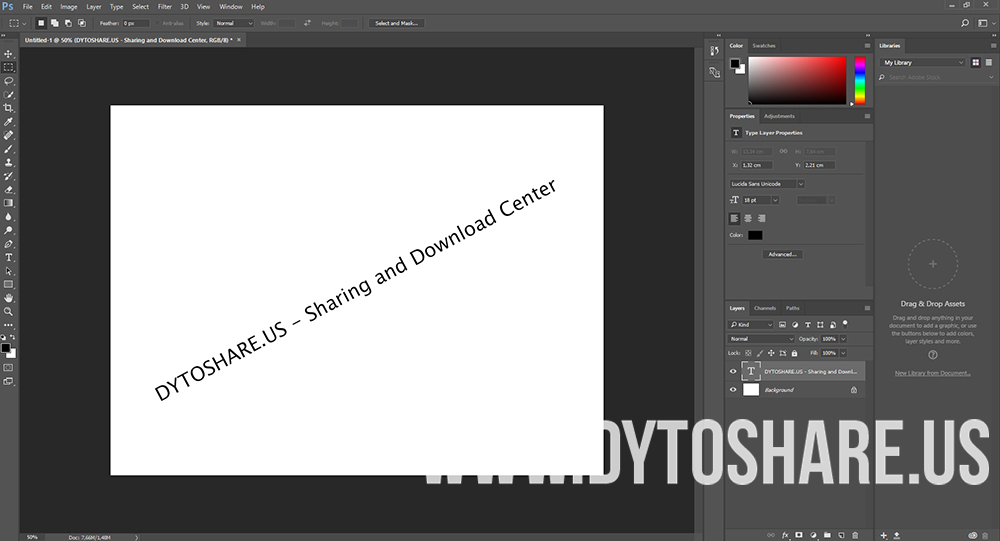Hide the DYTOSHARE.US text layer
Screen dimensions: 1000x541
733,371
